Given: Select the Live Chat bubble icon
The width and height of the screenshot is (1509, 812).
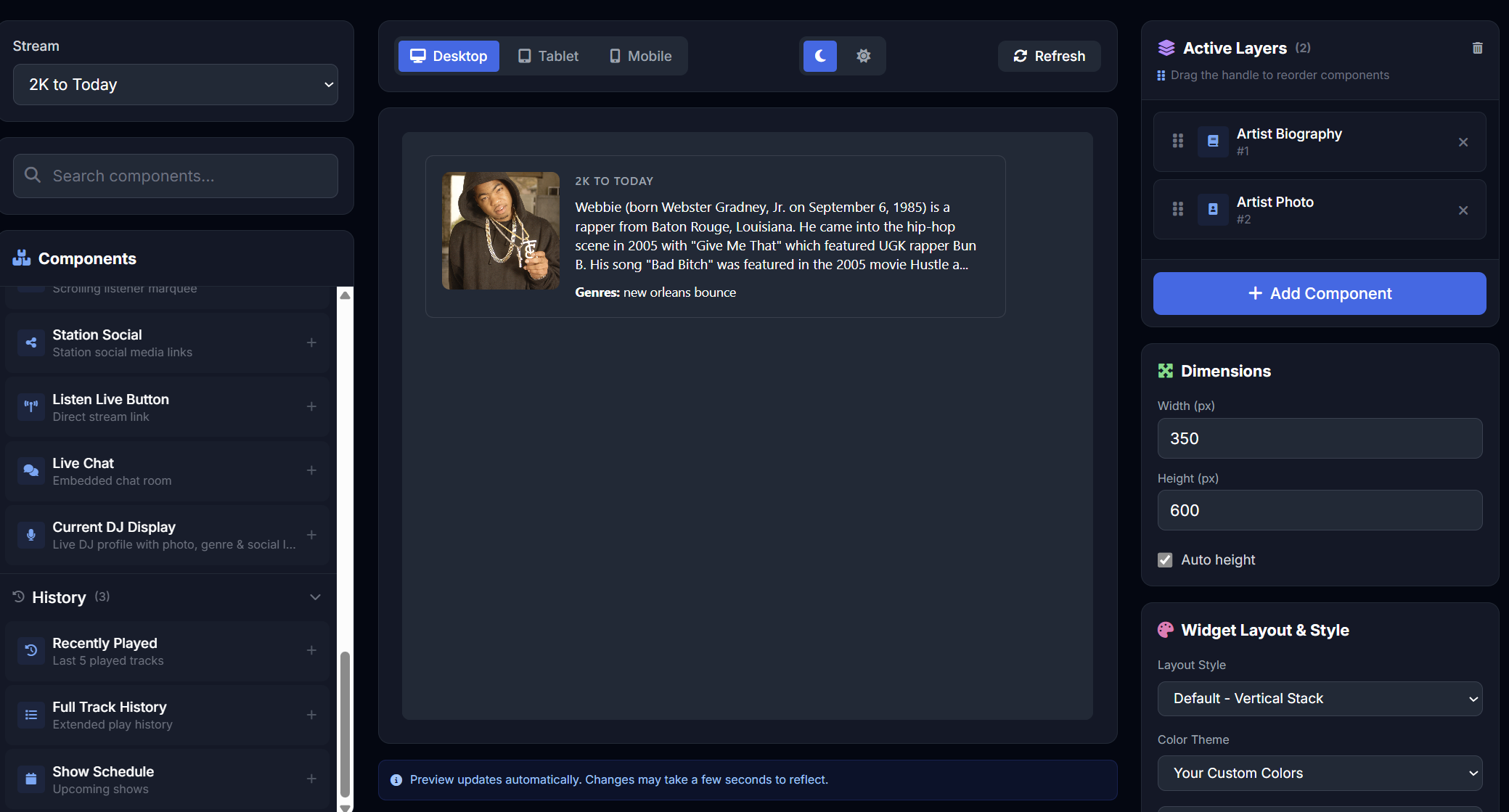Looking at the screenshot, I should 30,471.
